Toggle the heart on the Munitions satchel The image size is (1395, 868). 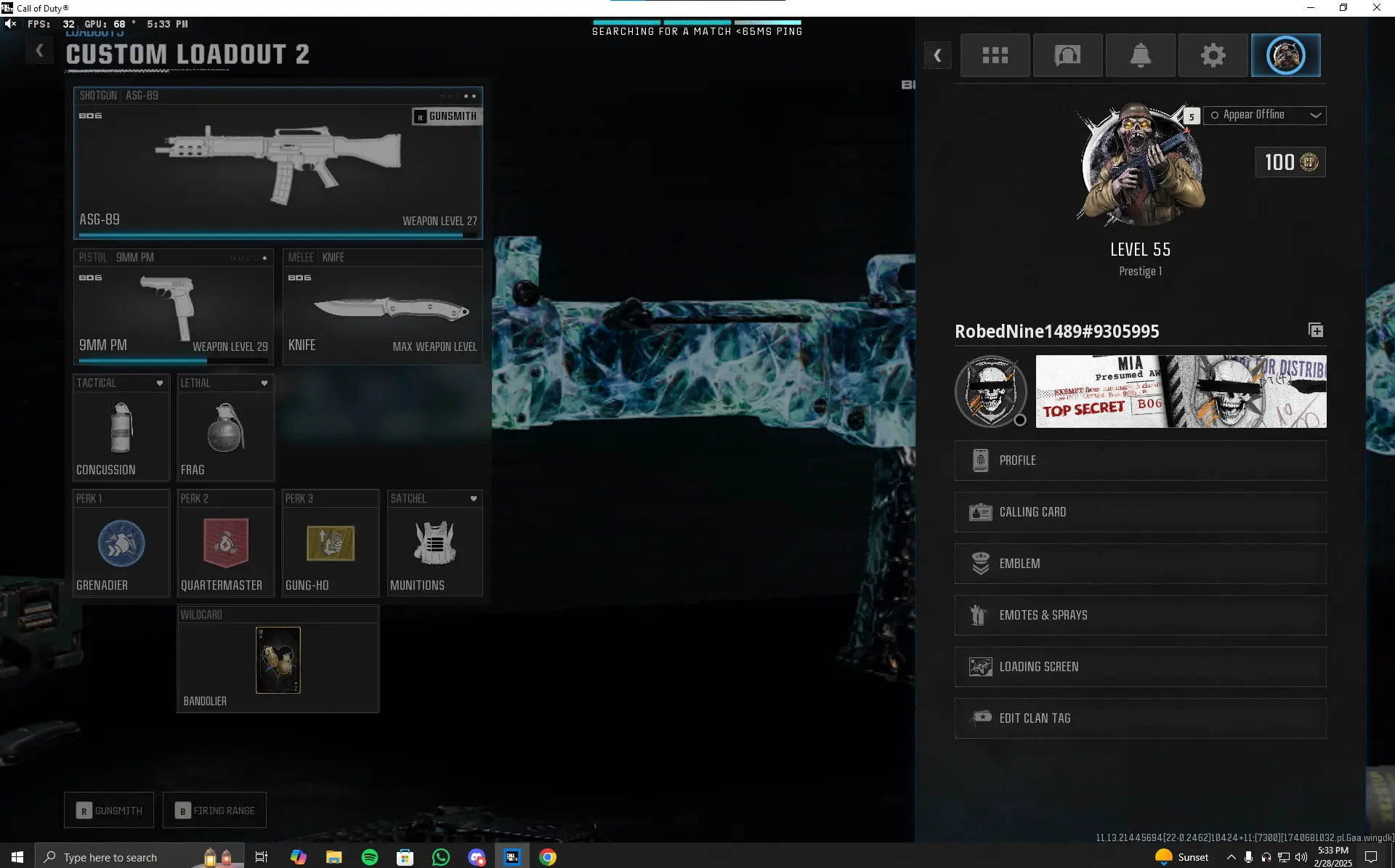pyautogui.click(x=473, y=498)
